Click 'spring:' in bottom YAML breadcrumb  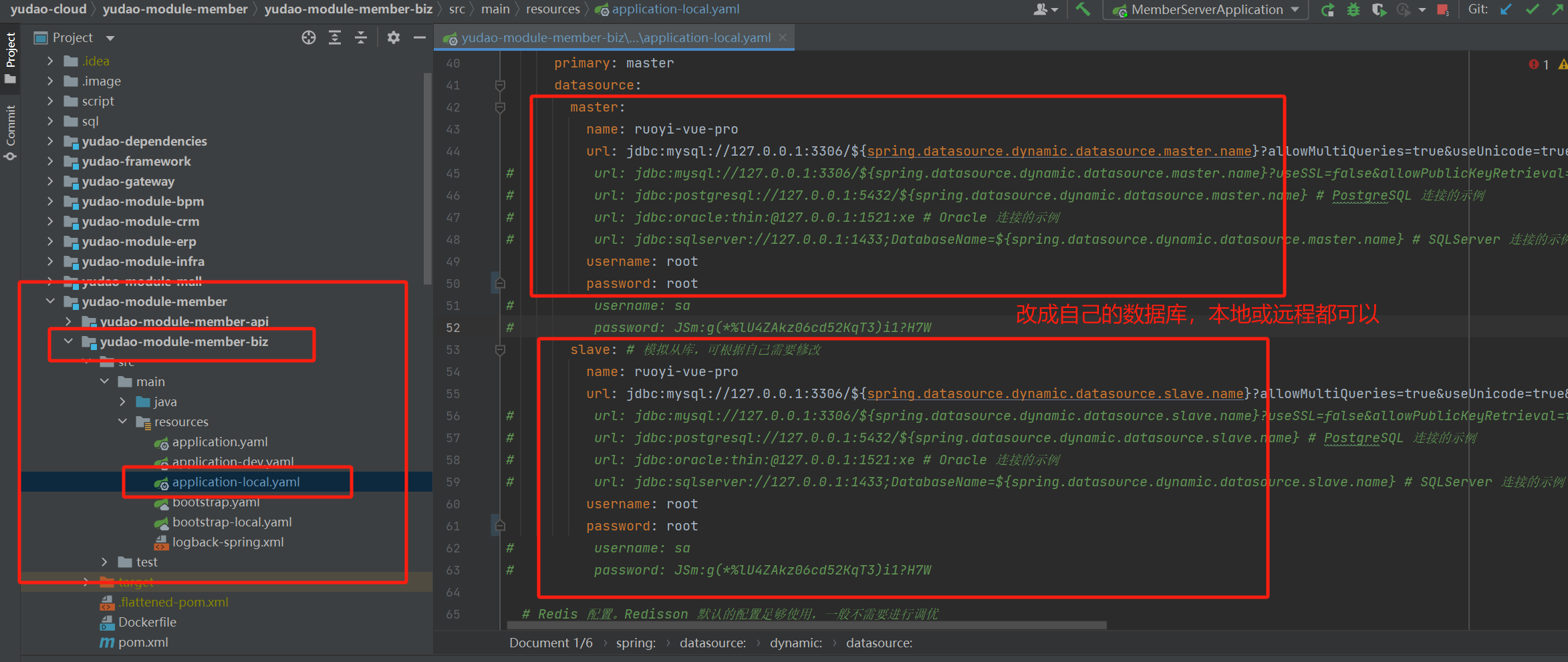[x=636, y=643]
